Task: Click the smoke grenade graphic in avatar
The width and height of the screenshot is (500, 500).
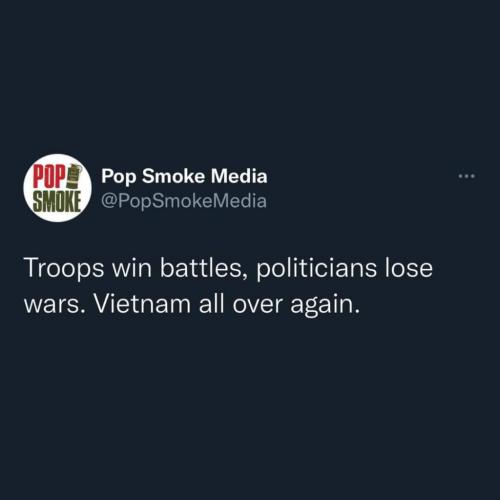Action: pyautogui.click(x=76, y=177)
